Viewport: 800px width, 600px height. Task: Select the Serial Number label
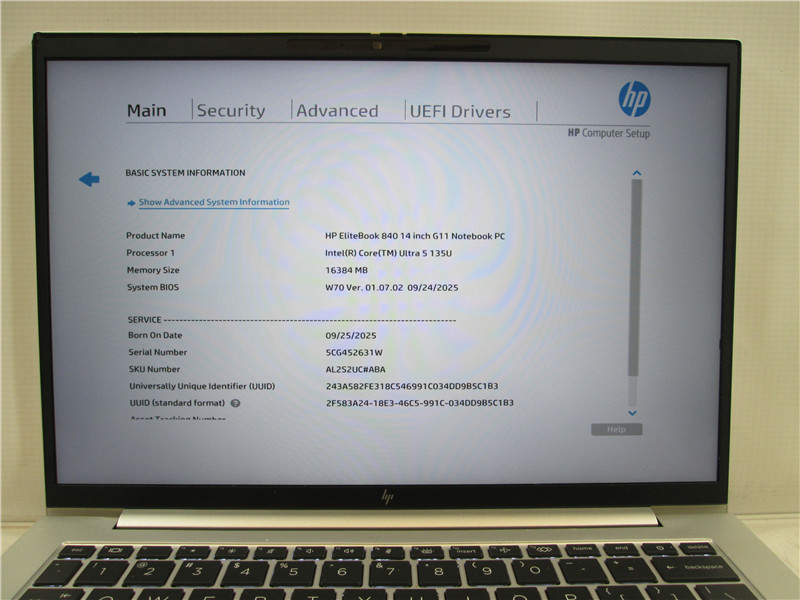[158, 352]
